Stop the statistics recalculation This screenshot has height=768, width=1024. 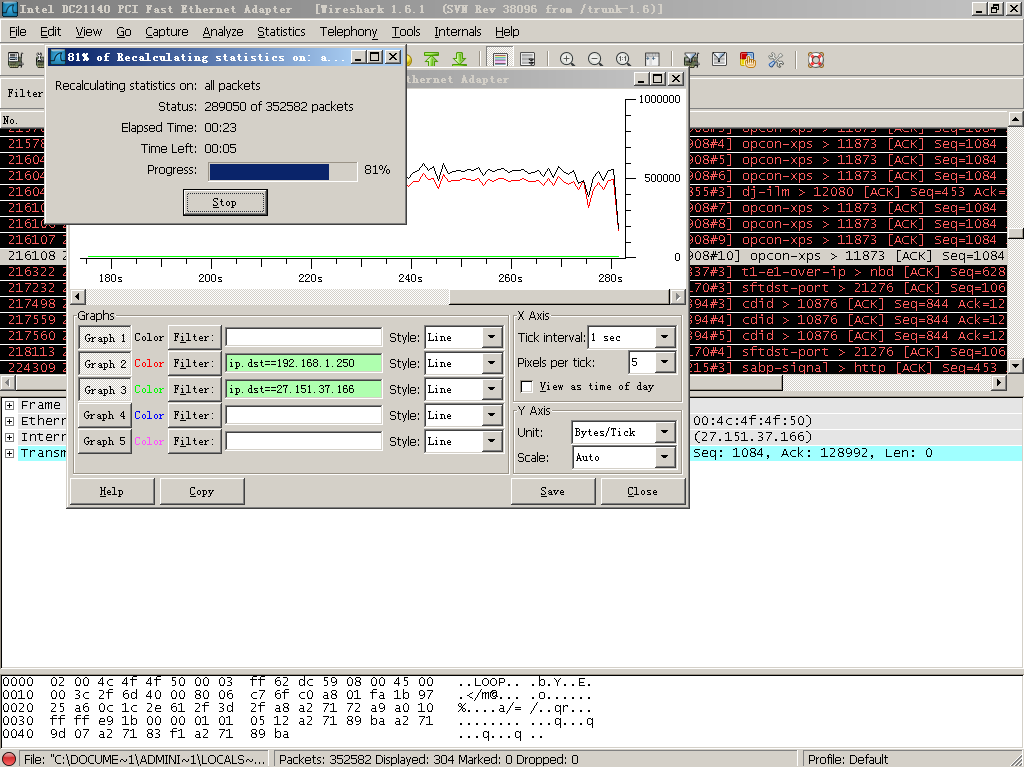pos(225,202)
